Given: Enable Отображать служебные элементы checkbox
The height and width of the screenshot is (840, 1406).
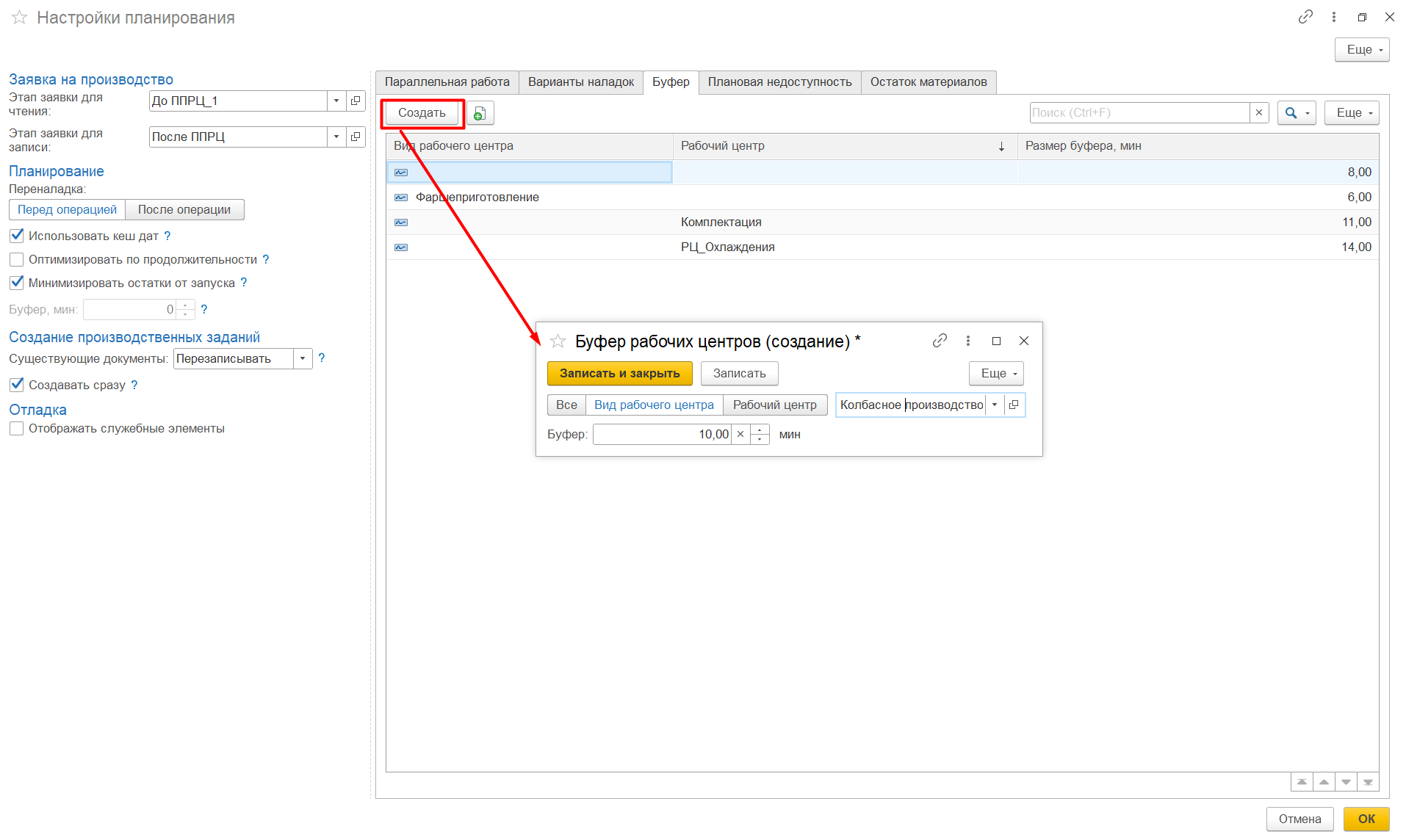Looking at the screenshot, I should point(17,429).
